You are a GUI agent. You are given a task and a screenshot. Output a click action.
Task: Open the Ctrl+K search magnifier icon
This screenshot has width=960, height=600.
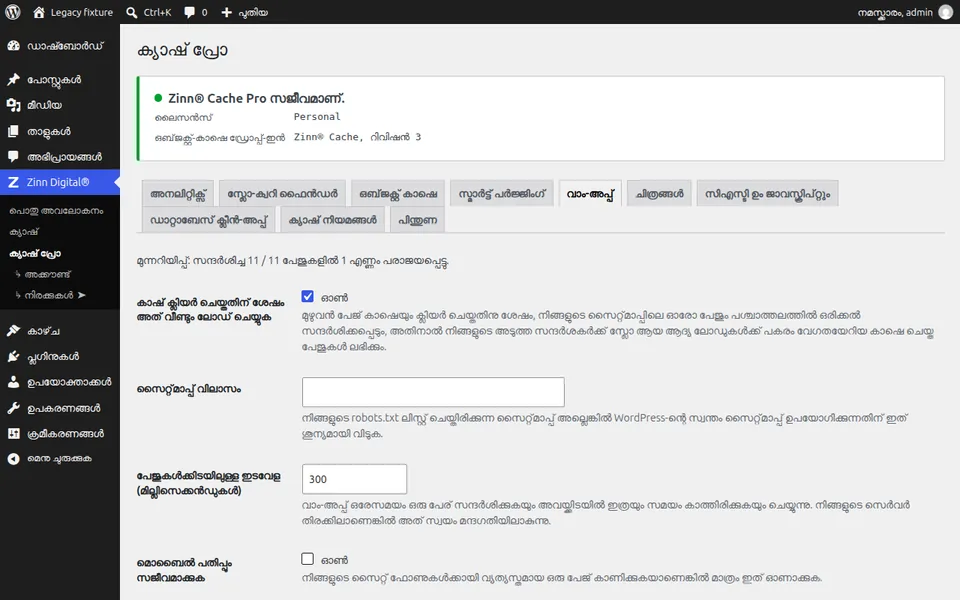click(x=132, y=12)
